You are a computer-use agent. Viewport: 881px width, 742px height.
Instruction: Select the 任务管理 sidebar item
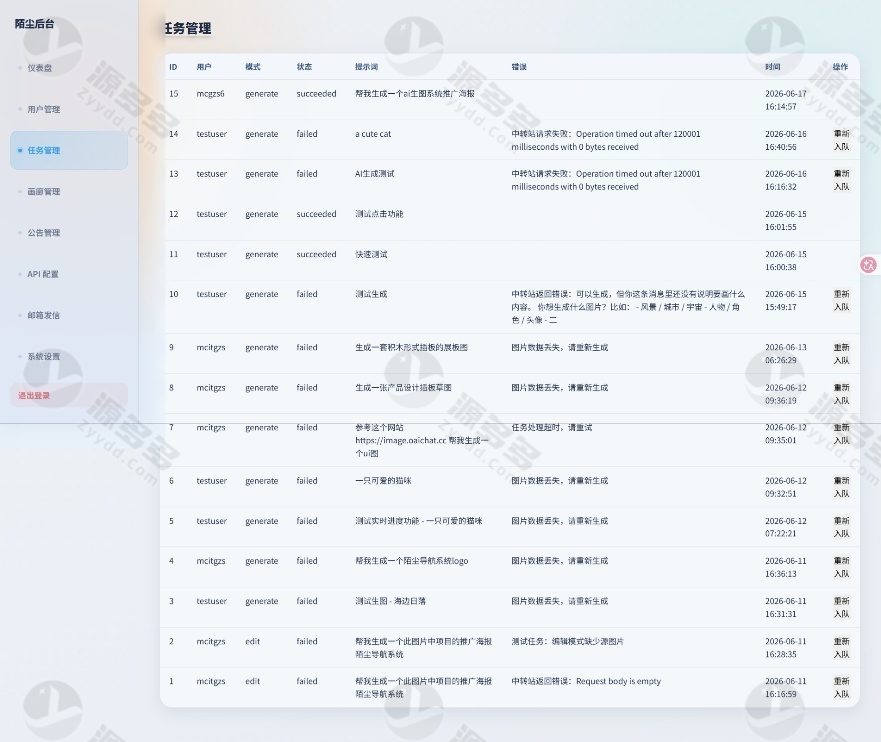click(x=69, y=151)
